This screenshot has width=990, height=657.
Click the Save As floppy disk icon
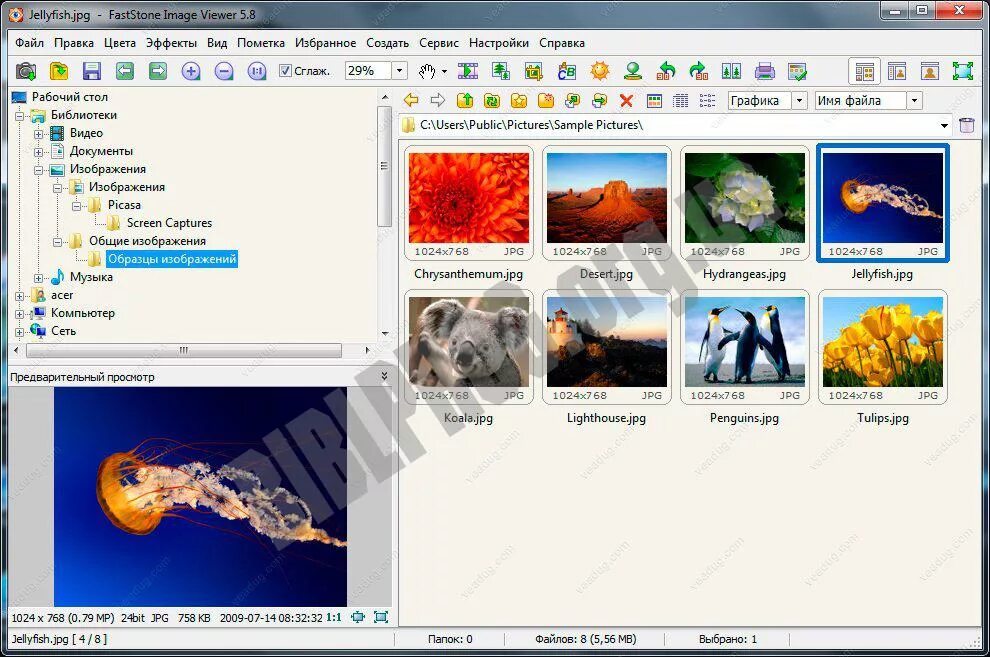coord(92,71)
